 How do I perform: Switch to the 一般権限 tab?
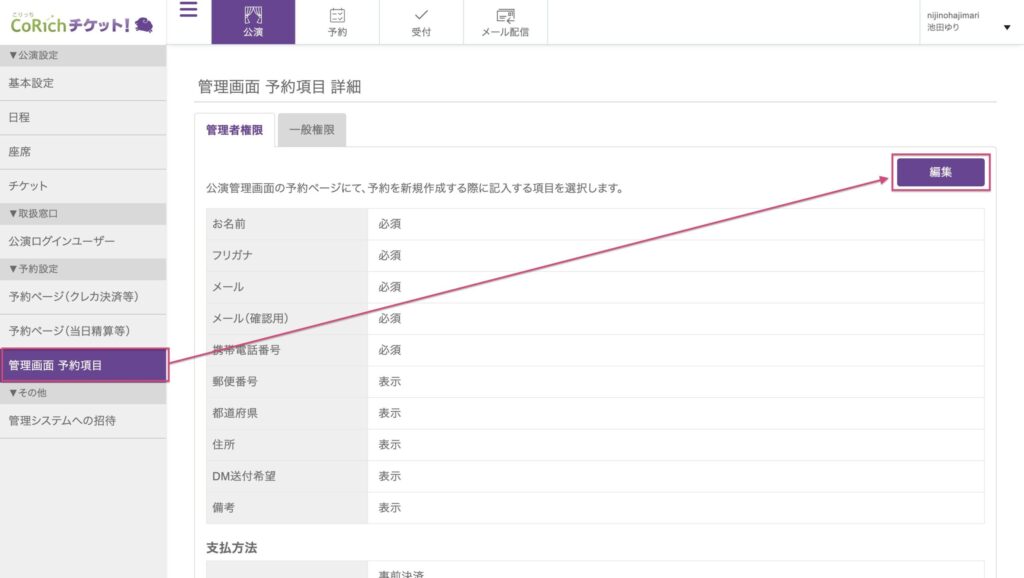tap(312, 130)
